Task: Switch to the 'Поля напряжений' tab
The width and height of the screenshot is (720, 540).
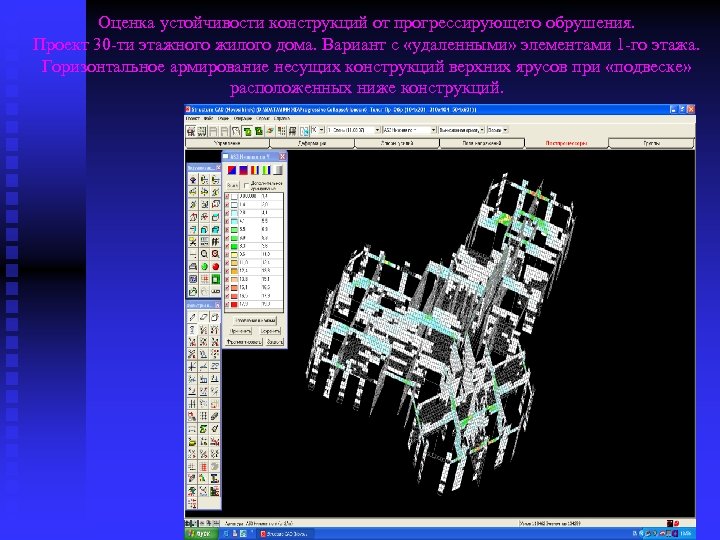Action: point(482,143)
